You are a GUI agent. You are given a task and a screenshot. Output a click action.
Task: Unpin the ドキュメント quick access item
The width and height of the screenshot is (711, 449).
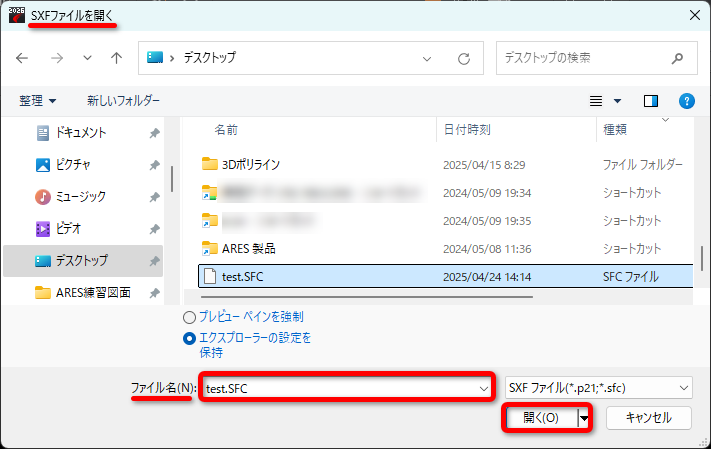click(155, 133)
